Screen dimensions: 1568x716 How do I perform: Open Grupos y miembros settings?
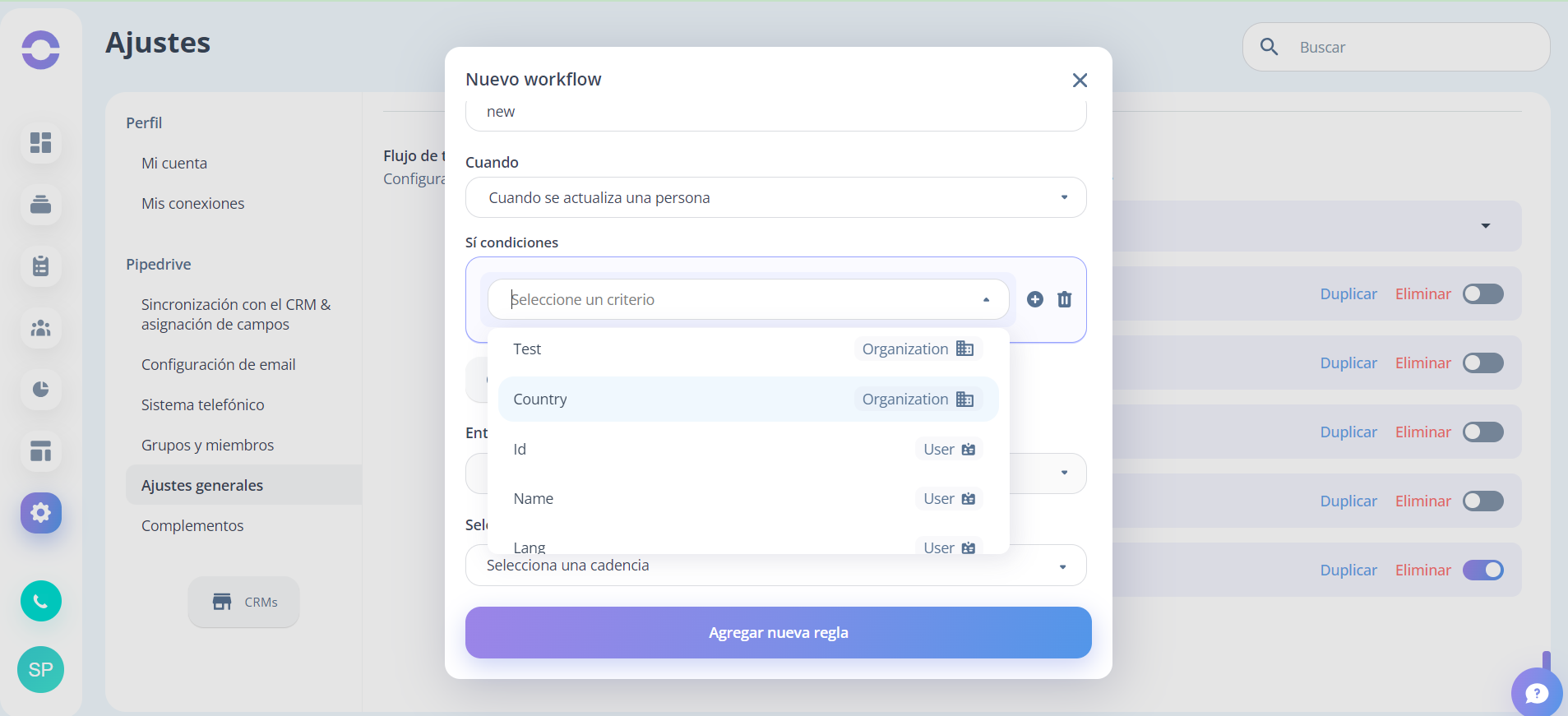[x=207, y=445]
